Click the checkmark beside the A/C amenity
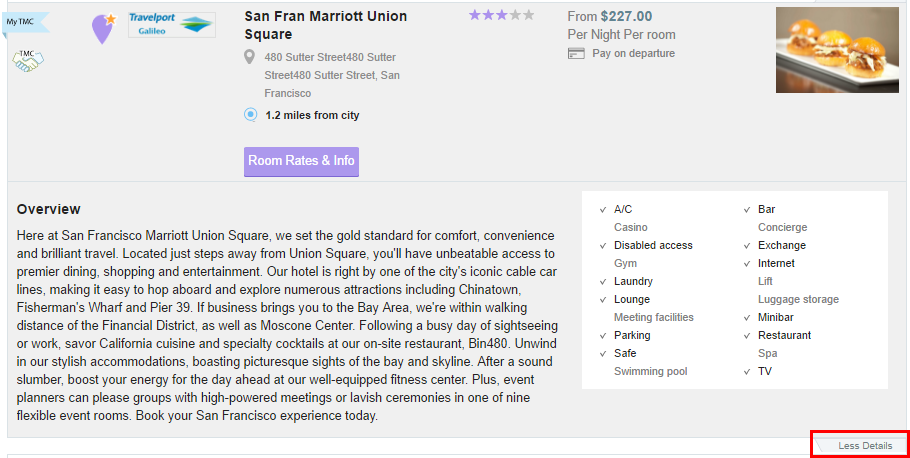This screenshot has height=458, width=910. pos(602,210)
